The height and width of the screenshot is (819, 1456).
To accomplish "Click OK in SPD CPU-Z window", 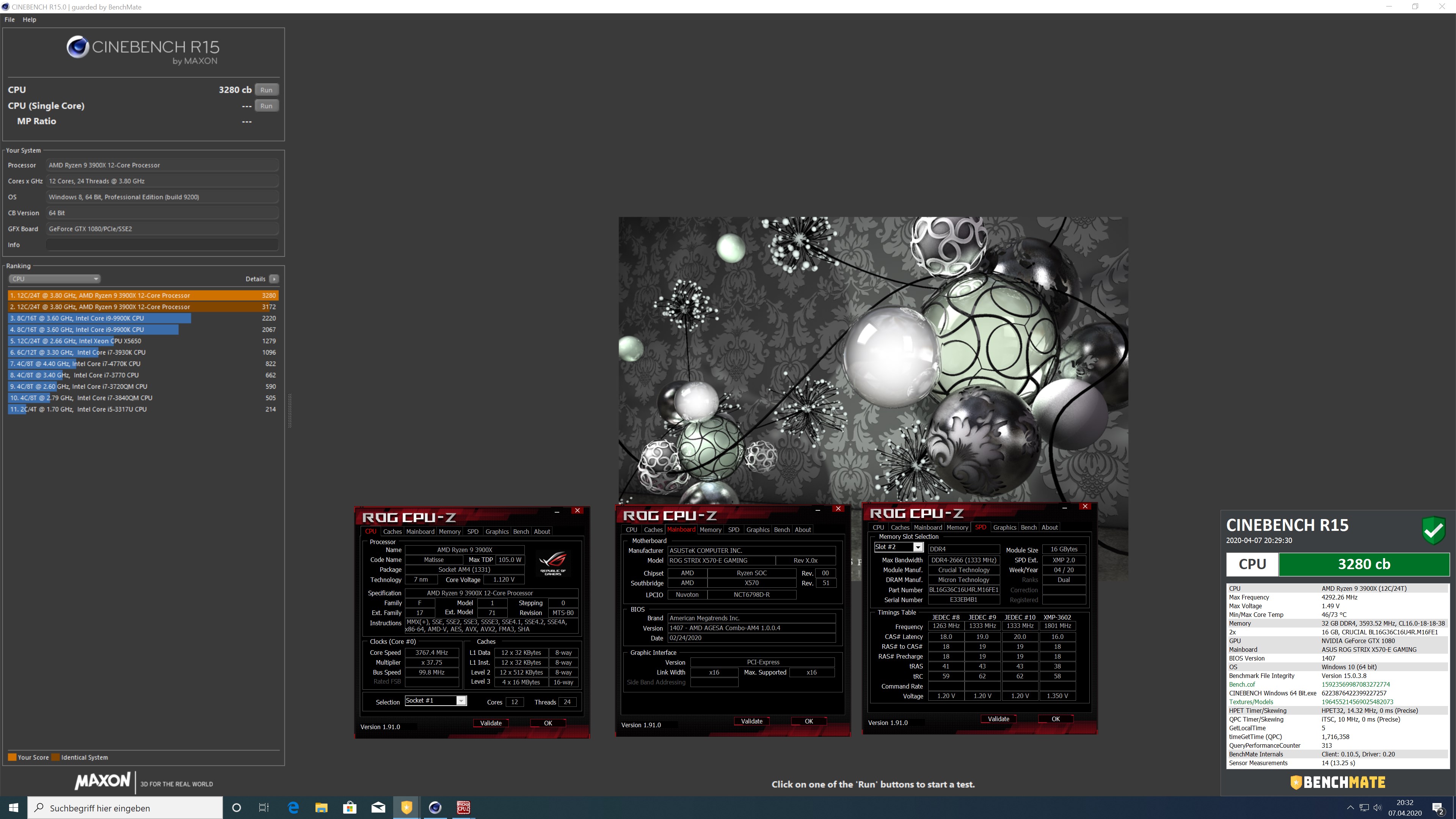I will coord(1055,719).
